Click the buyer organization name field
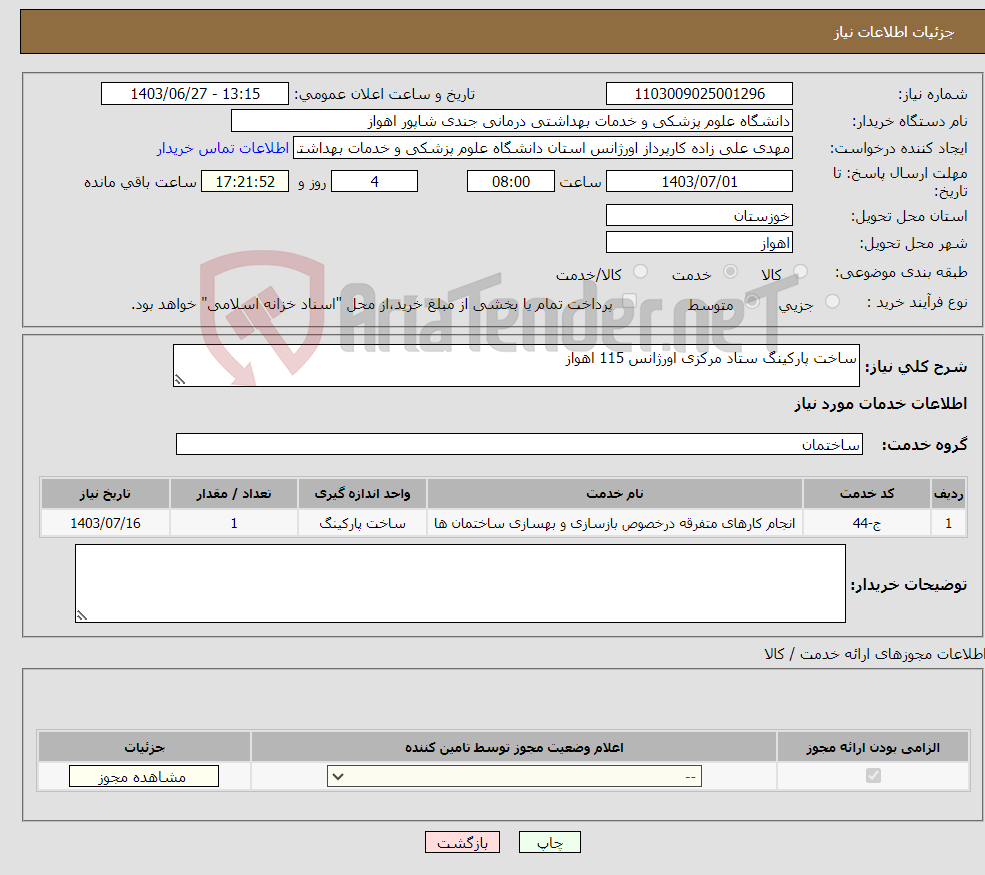Image resolution: width=985 pixels, height=875 pixels. click(511, 121)
